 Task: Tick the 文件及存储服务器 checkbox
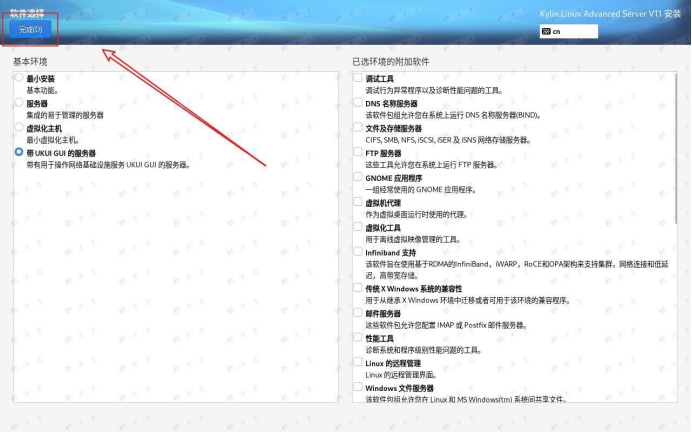(x=358, y=127)
